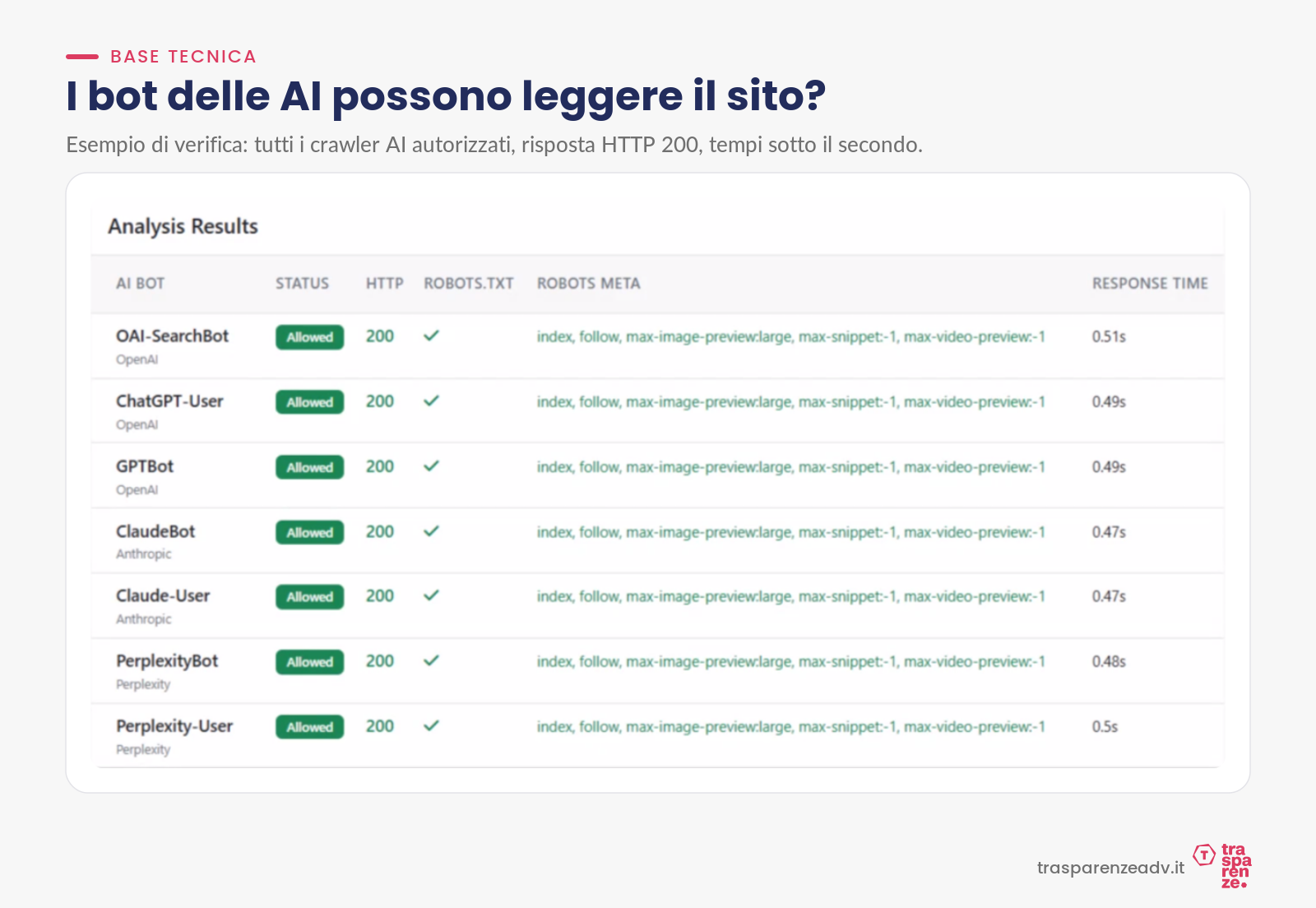
Task: Click HTTP 200 value for GPTBot
Action: point(380,466)
